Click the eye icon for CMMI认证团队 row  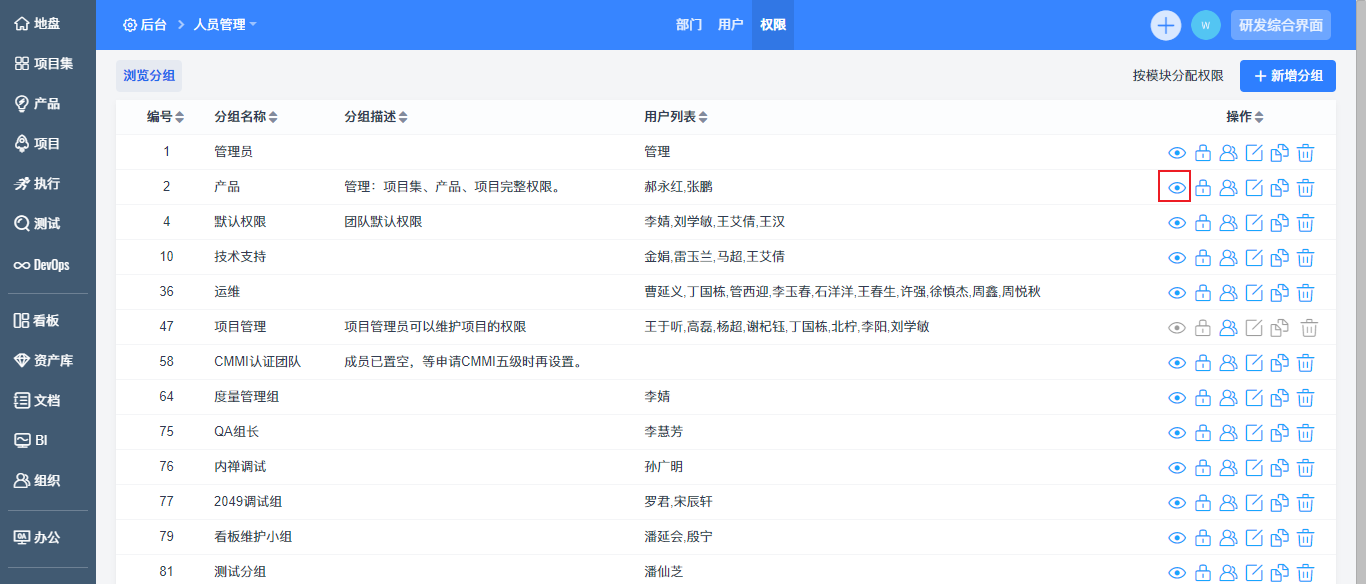pos(1177,363)
